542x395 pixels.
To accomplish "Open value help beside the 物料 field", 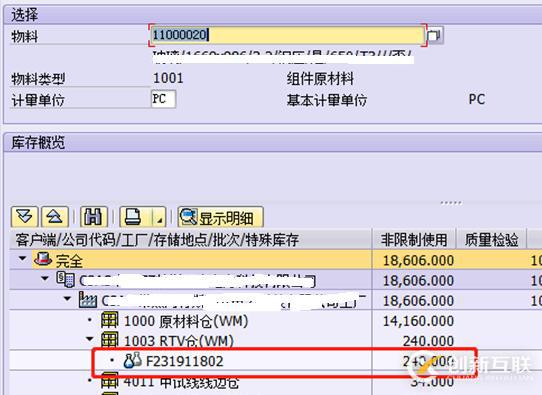I will 434,35.
